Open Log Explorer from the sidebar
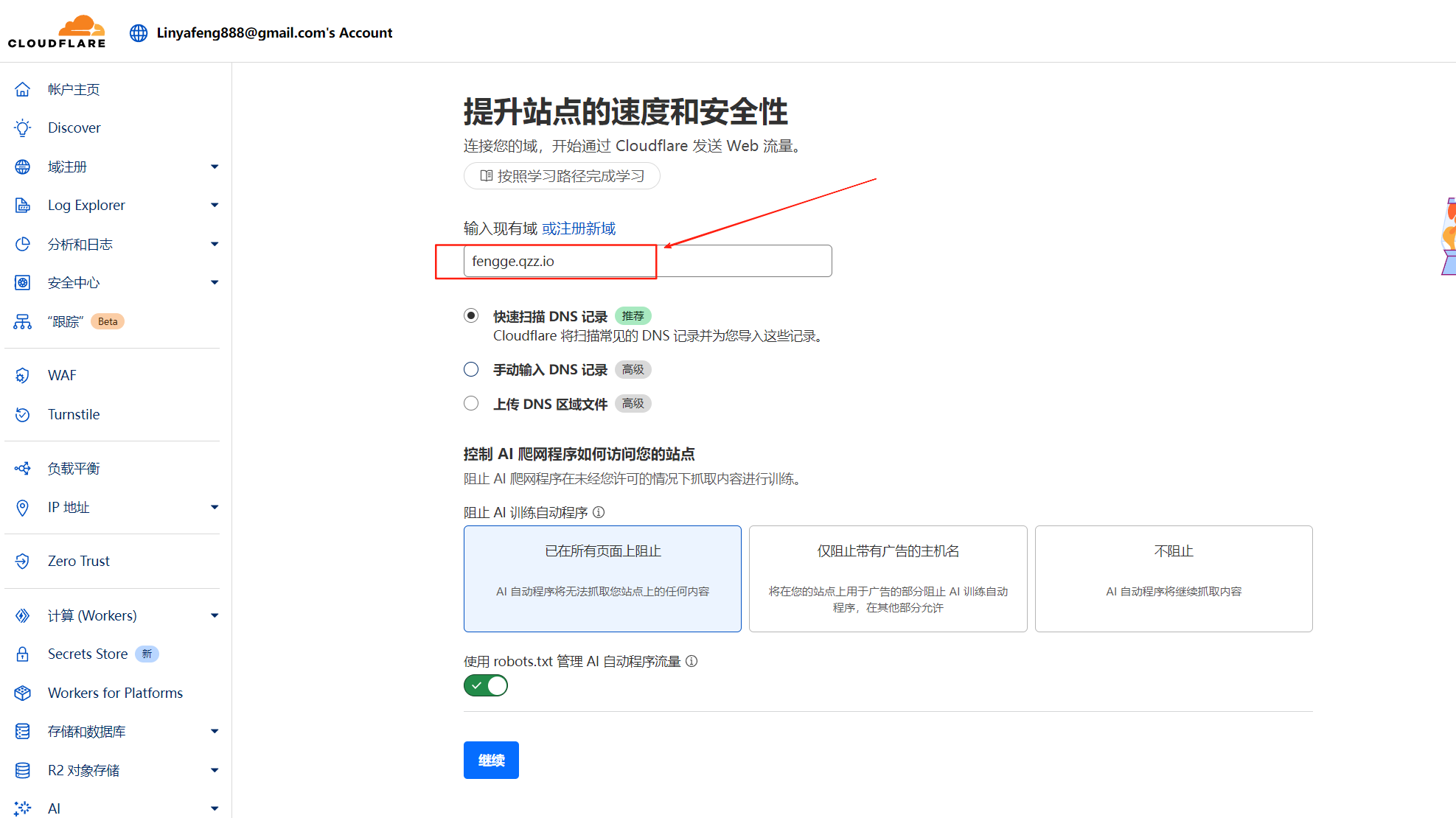1456x818 pixels. 86,205
